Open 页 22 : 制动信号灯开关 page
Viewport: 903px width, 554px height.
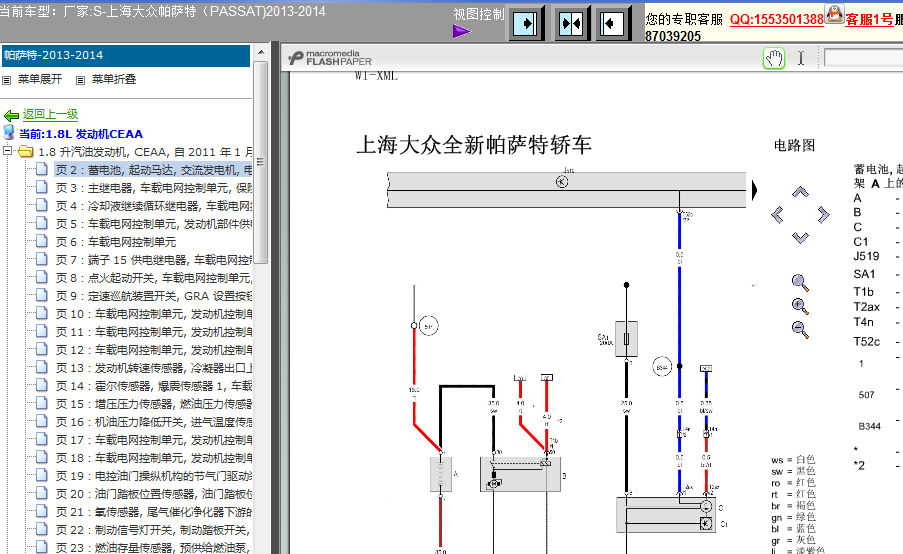[153, 530]
